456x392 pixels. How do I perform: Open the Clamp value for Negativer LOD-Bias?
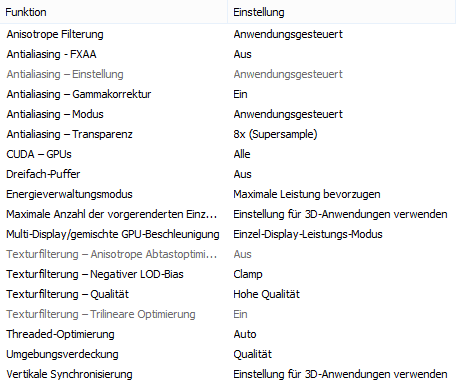point(248,274)
